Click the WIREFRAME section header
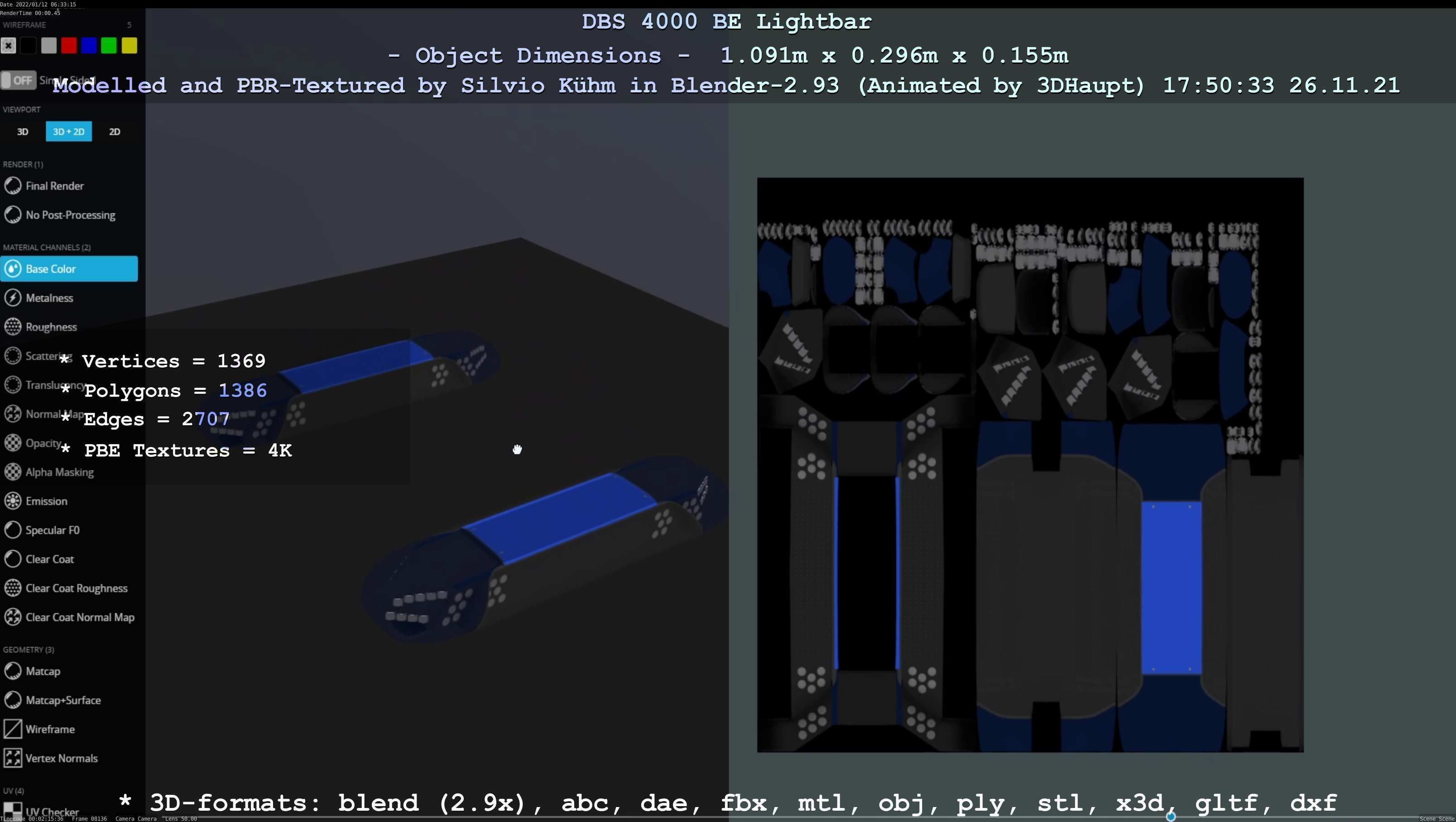1456x822 pixels. 24,25
